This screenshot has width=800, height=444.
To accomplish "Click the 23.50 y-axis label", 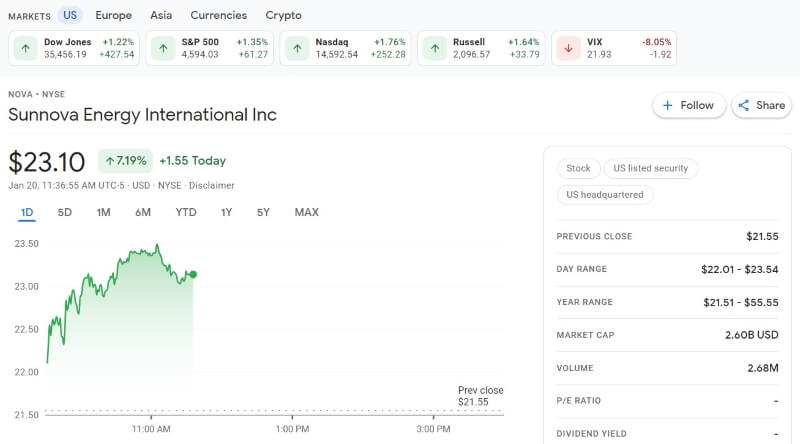I will coord(27,244).
